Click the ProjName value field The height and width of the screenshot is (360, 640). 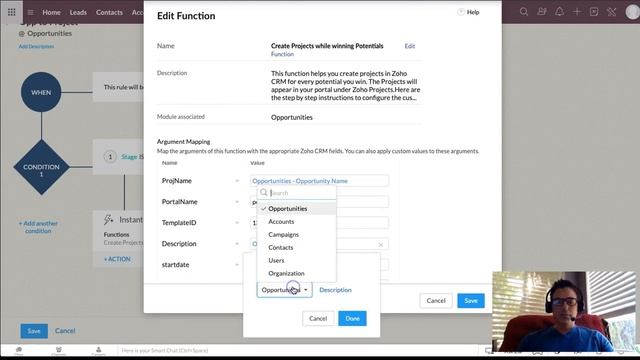pos(319,180)
